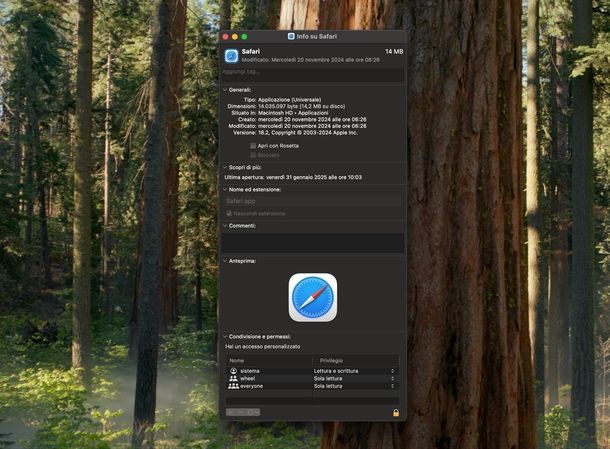Viewport: 610px width, 449px height.
Task: Click the 14 MB size label
Action: (x=394, y=51)
